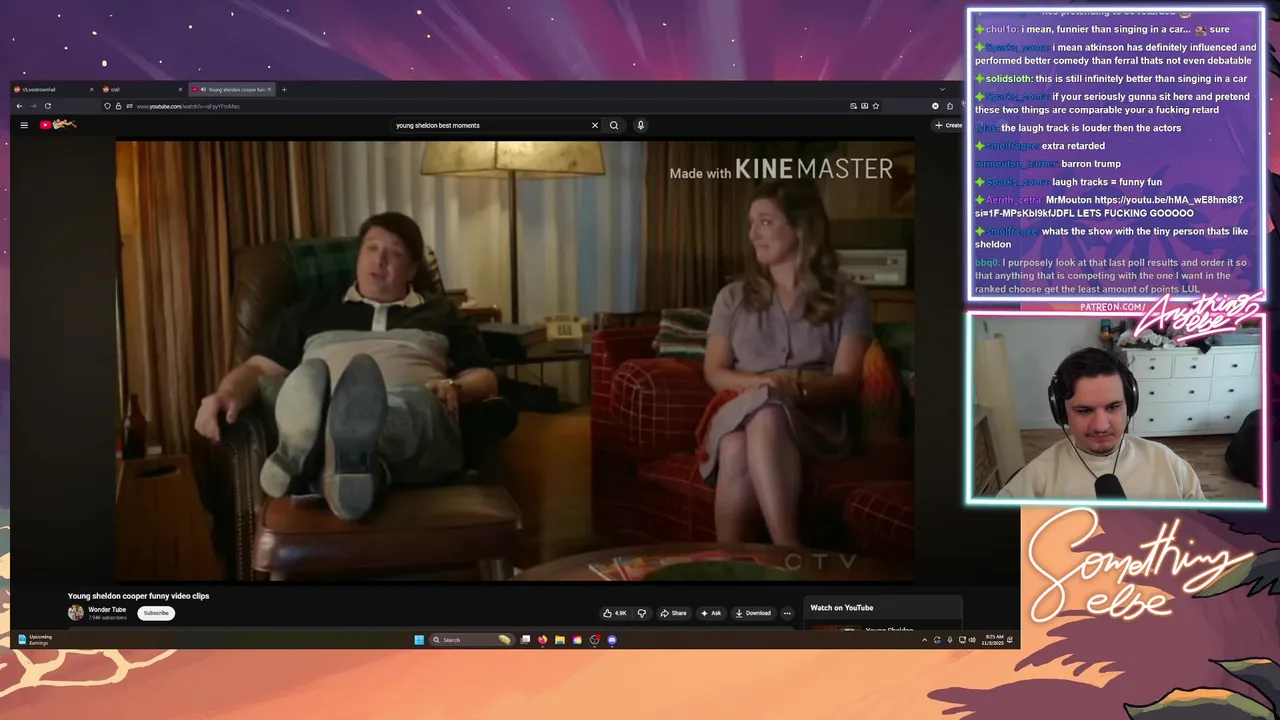Click the Ask button under the video
The width and height of the screenshot is (1280, 720).
(711, 613)
